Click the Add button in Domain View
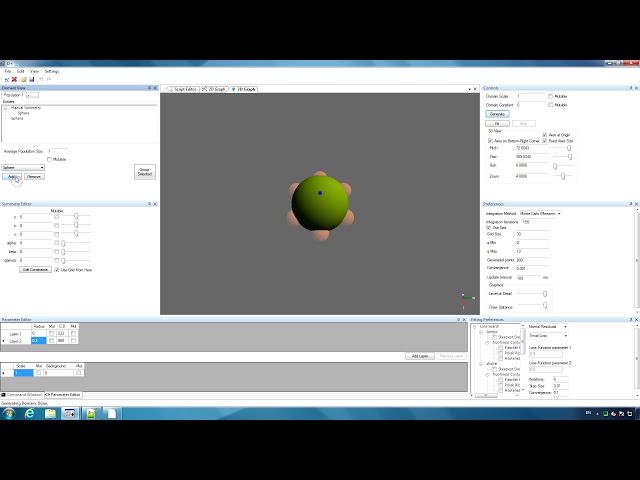The width and height of the screenshot is (640, 480). [x=12, y=176]
